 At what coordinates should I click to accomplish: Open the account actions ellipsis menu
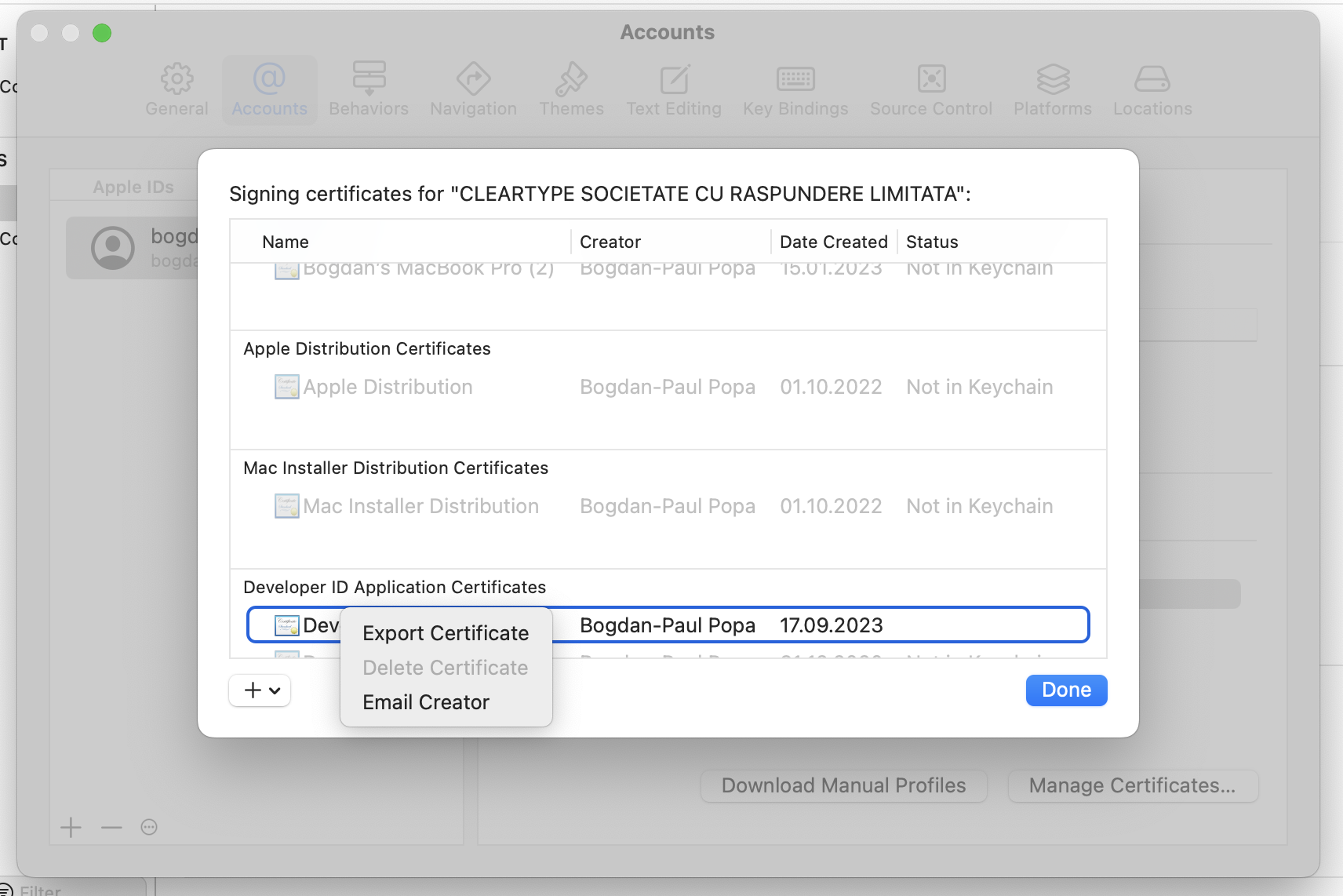point(149,827)
